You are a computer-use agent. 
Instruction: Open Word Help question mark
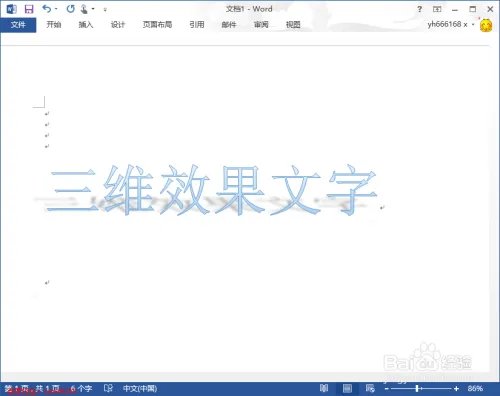point(419,9)
